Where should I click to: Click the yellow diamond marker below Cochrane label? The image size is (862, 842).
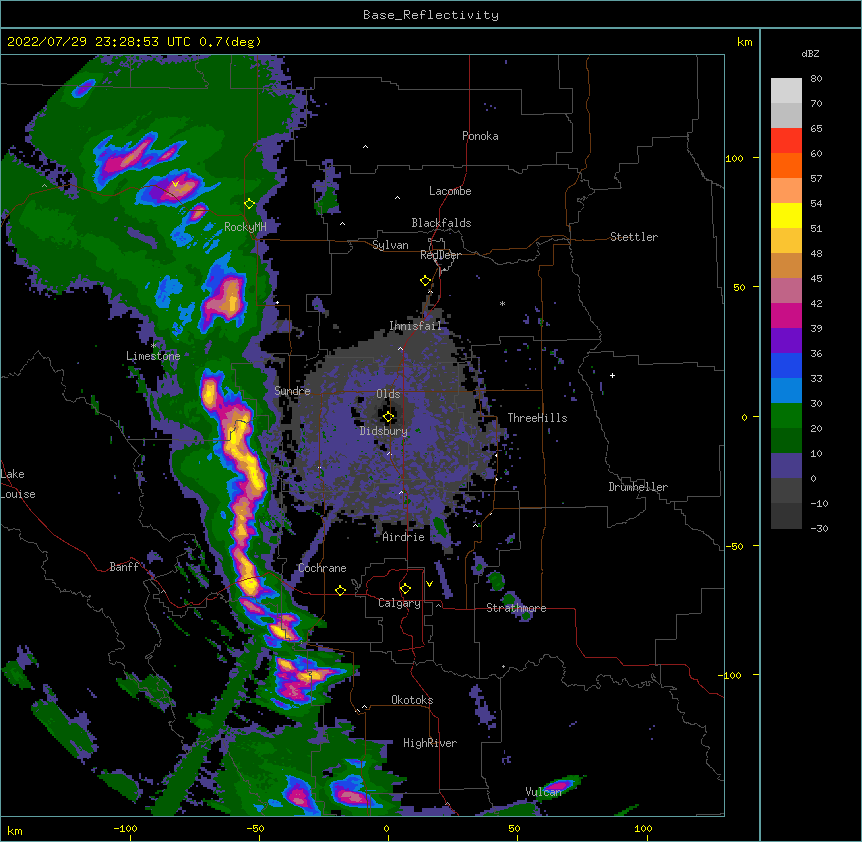click(340, 590)
